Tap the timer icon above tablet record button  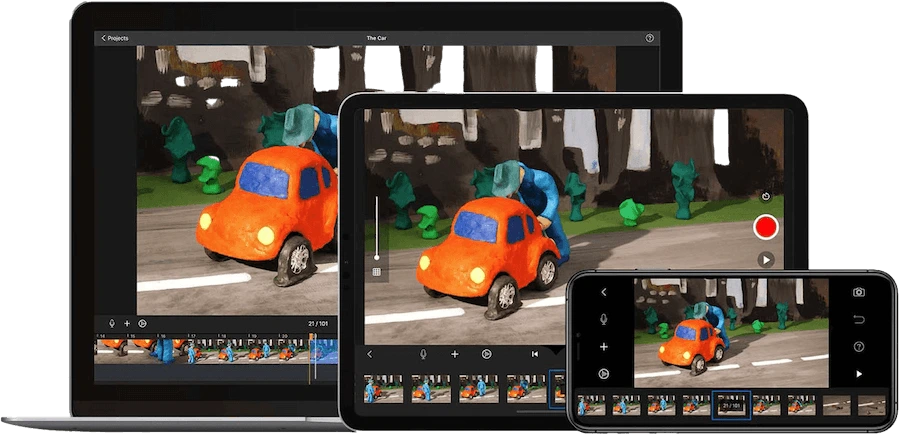click(765, 197)
